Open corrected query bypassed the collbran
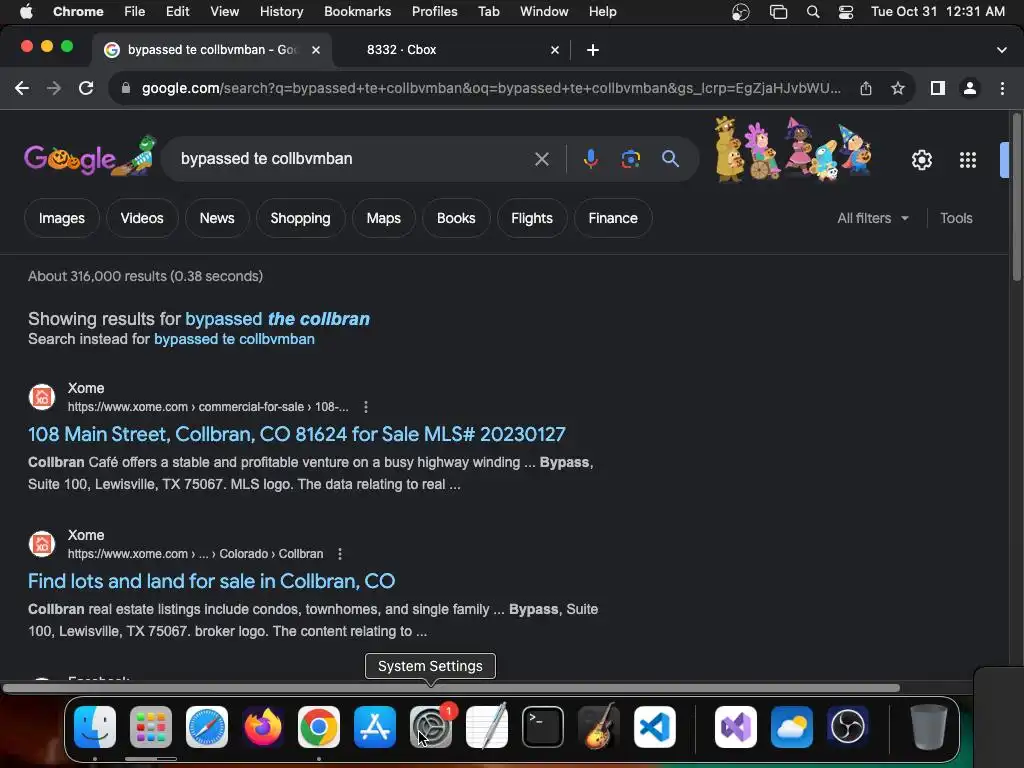This screenshot has width=1024, height=768. (278, 319)
